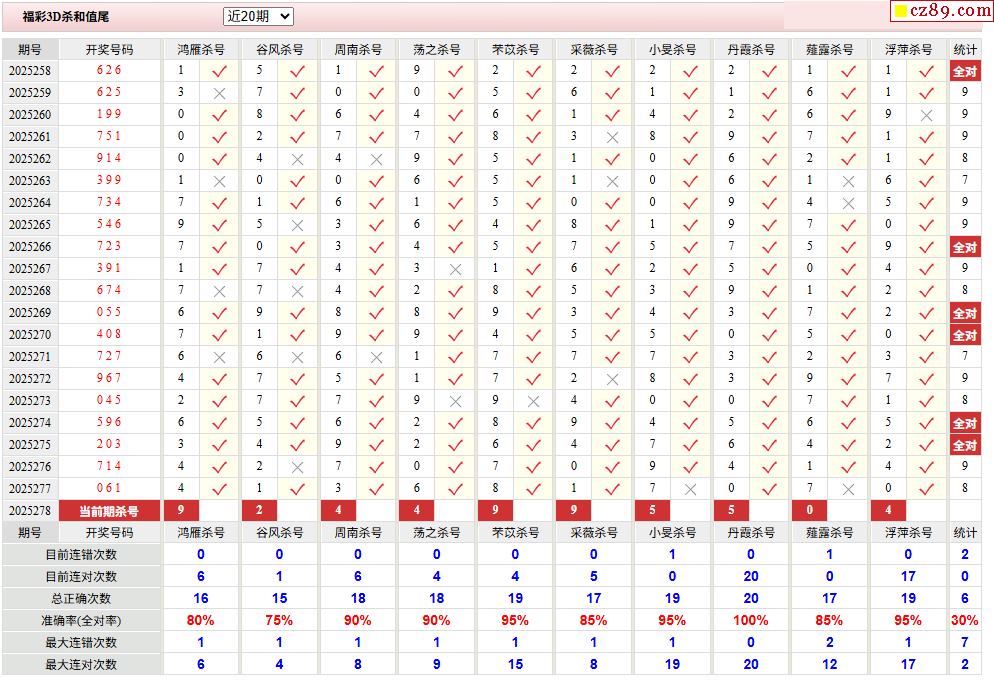Viewport: 994px width, 681px height.
Task: Click the current kill number 0 badge under 蘋露杀号
Action: 809,511
